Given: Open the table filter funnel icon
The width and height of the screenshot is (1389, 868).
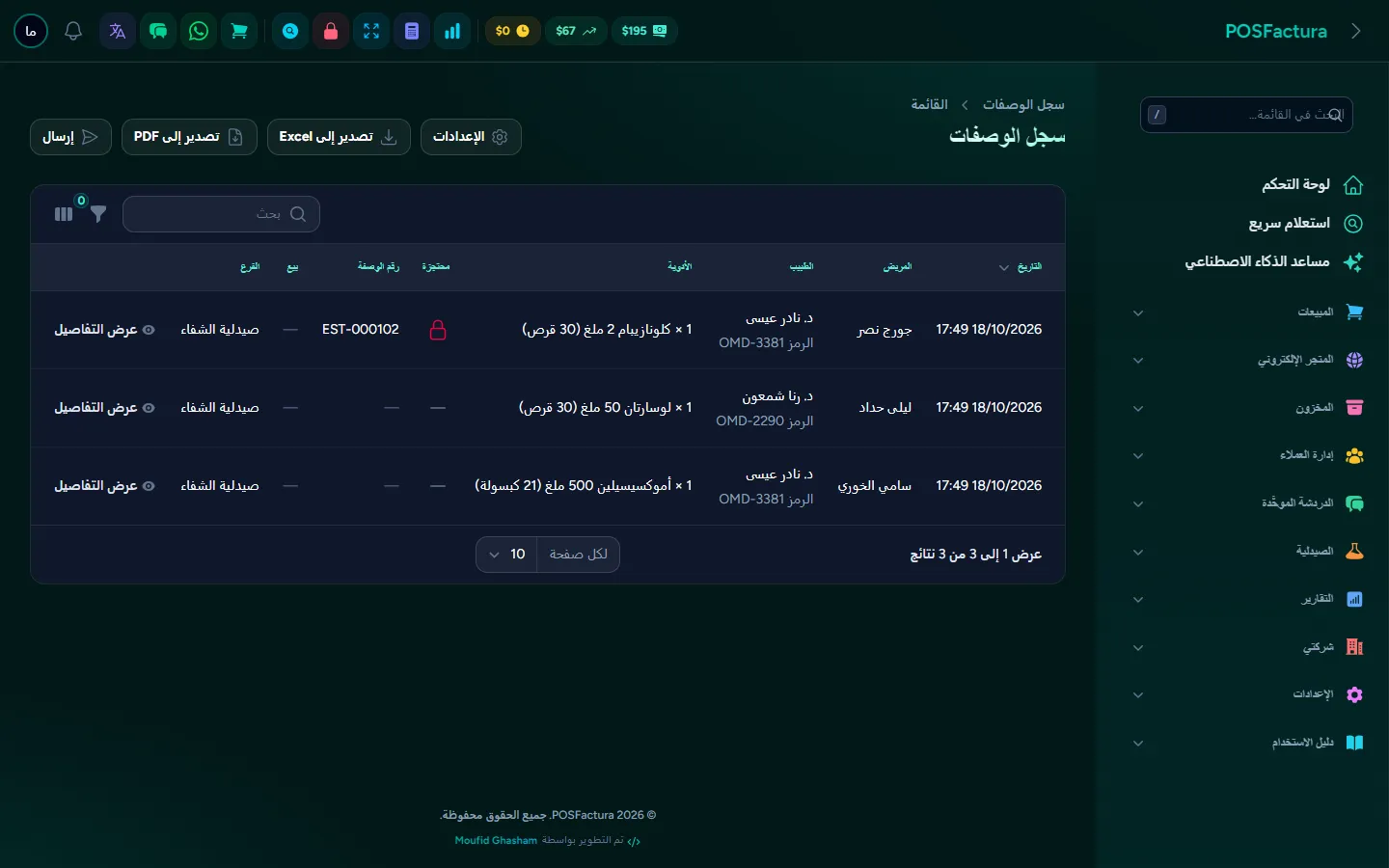Looking at the screenshot, I should pyautogui.click(x=98, y=214).
